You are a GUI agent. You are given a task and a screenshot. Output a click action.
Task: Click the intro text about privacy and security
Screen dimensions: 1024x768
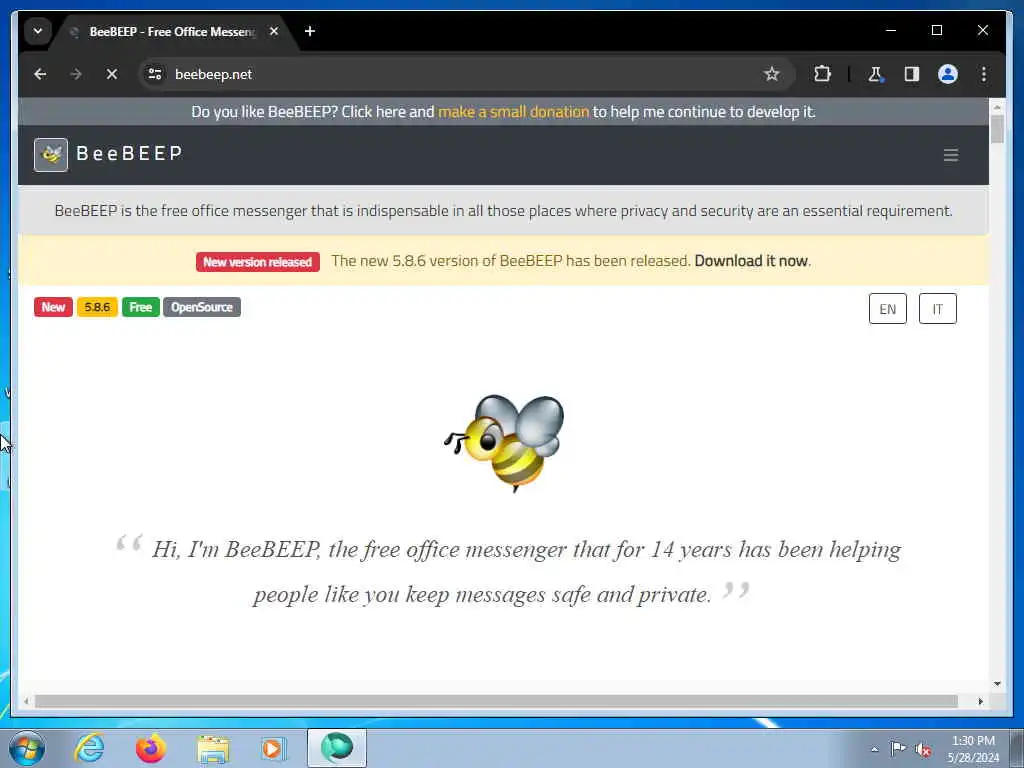[504, 211]
